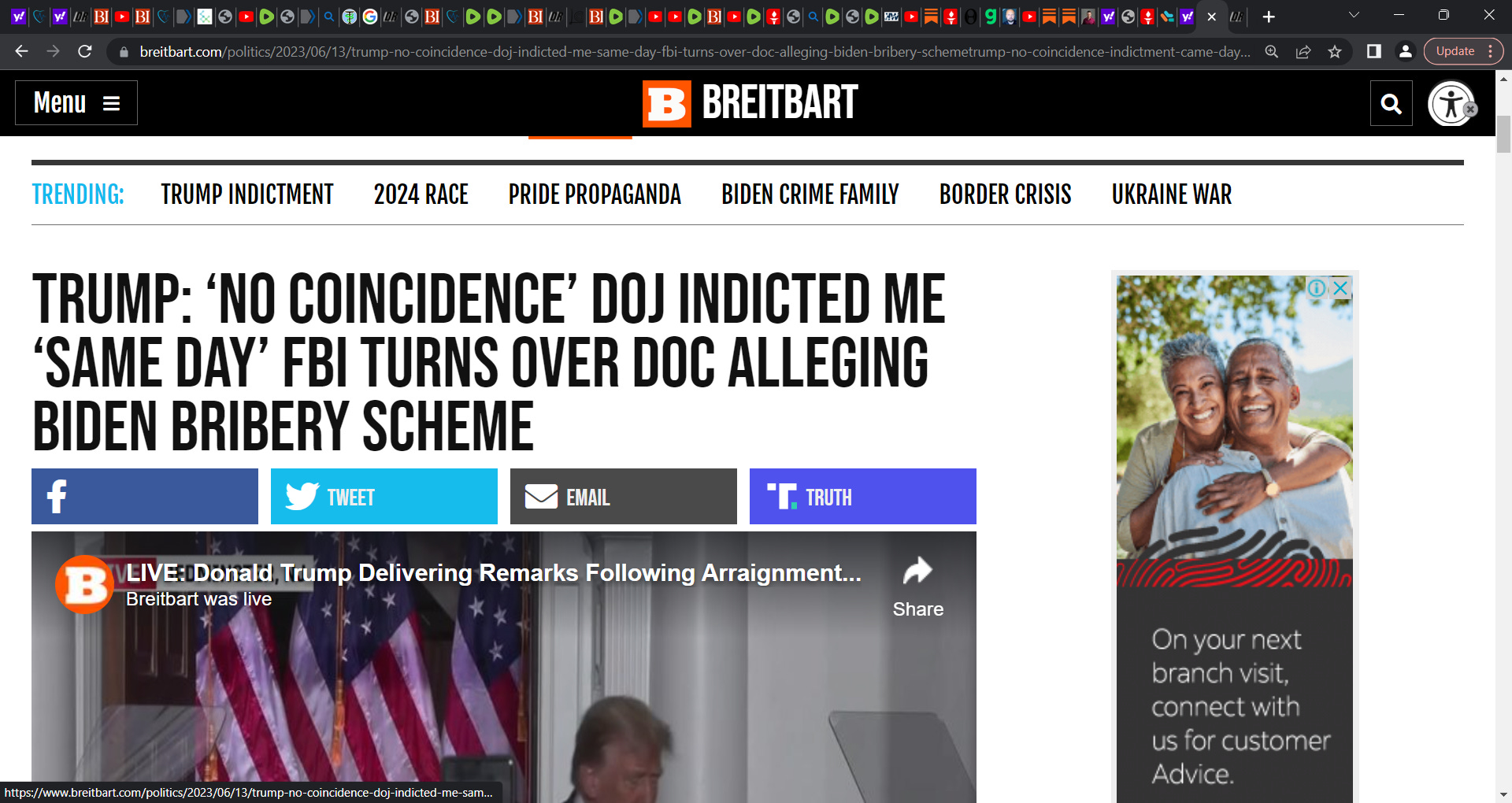Image resolution: width=1512 pixels, height=803 pixels.
Task: Share the article on Facebook
Action: [145, 496]
